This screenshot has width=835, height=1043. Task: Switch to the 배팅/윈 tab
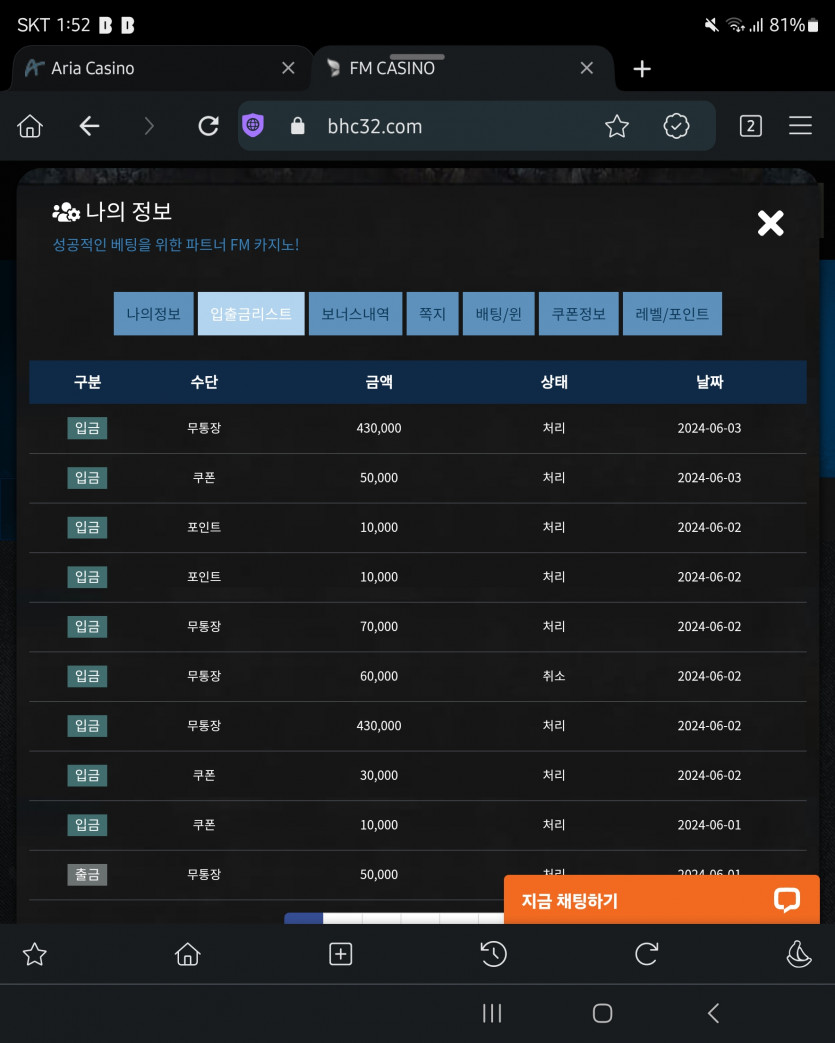498,313
